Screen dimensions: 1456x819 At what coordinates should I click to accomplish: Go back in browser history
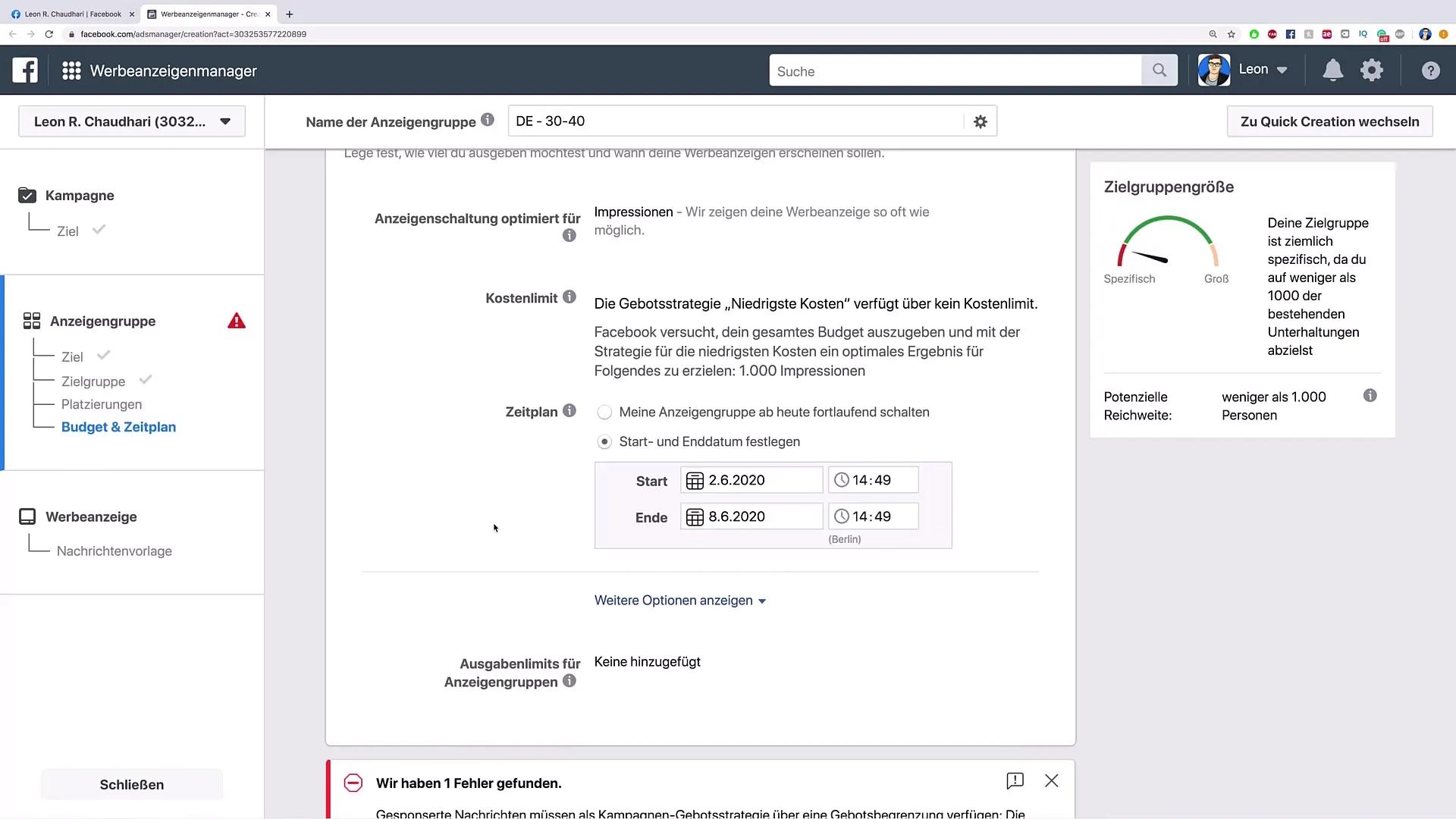pos(12,34)
